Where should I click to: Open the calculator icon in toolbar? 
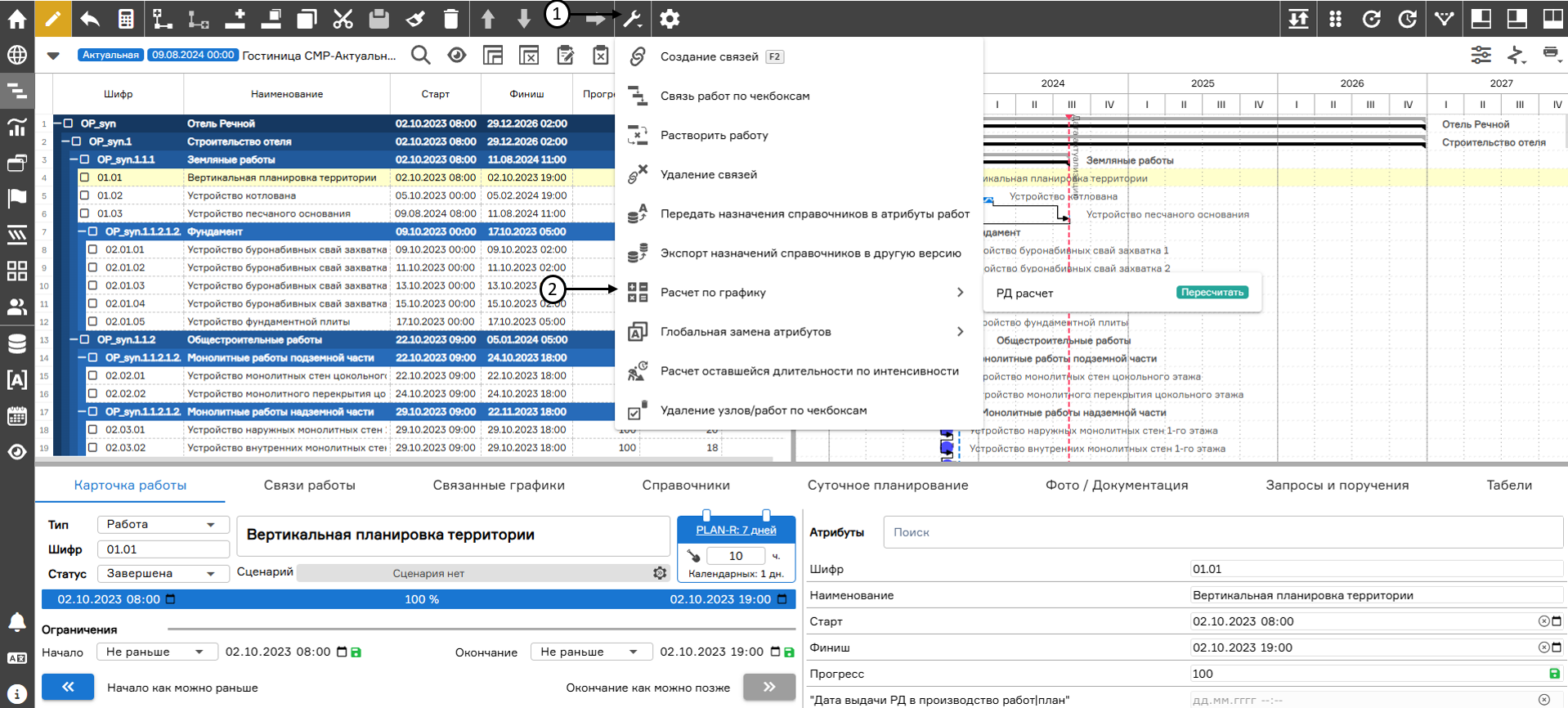(x=126, y=19)
